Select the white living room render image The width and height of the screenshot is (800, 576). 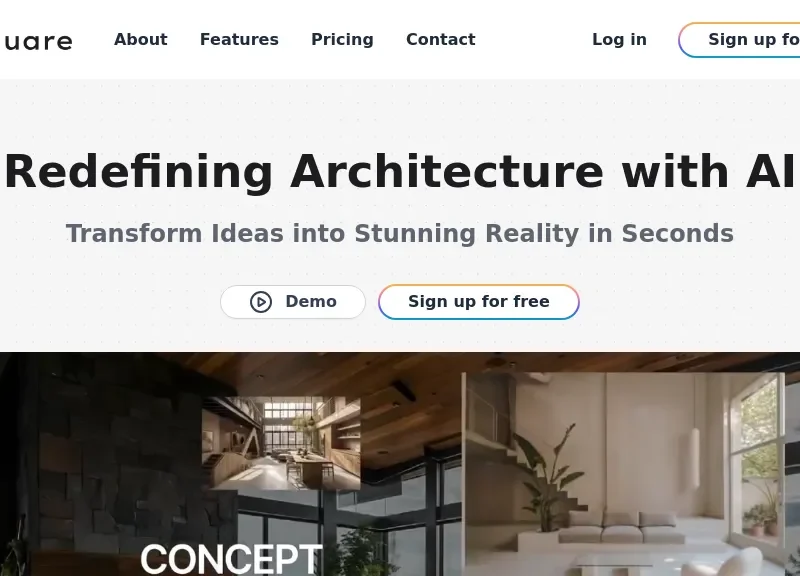coord(623,474)
